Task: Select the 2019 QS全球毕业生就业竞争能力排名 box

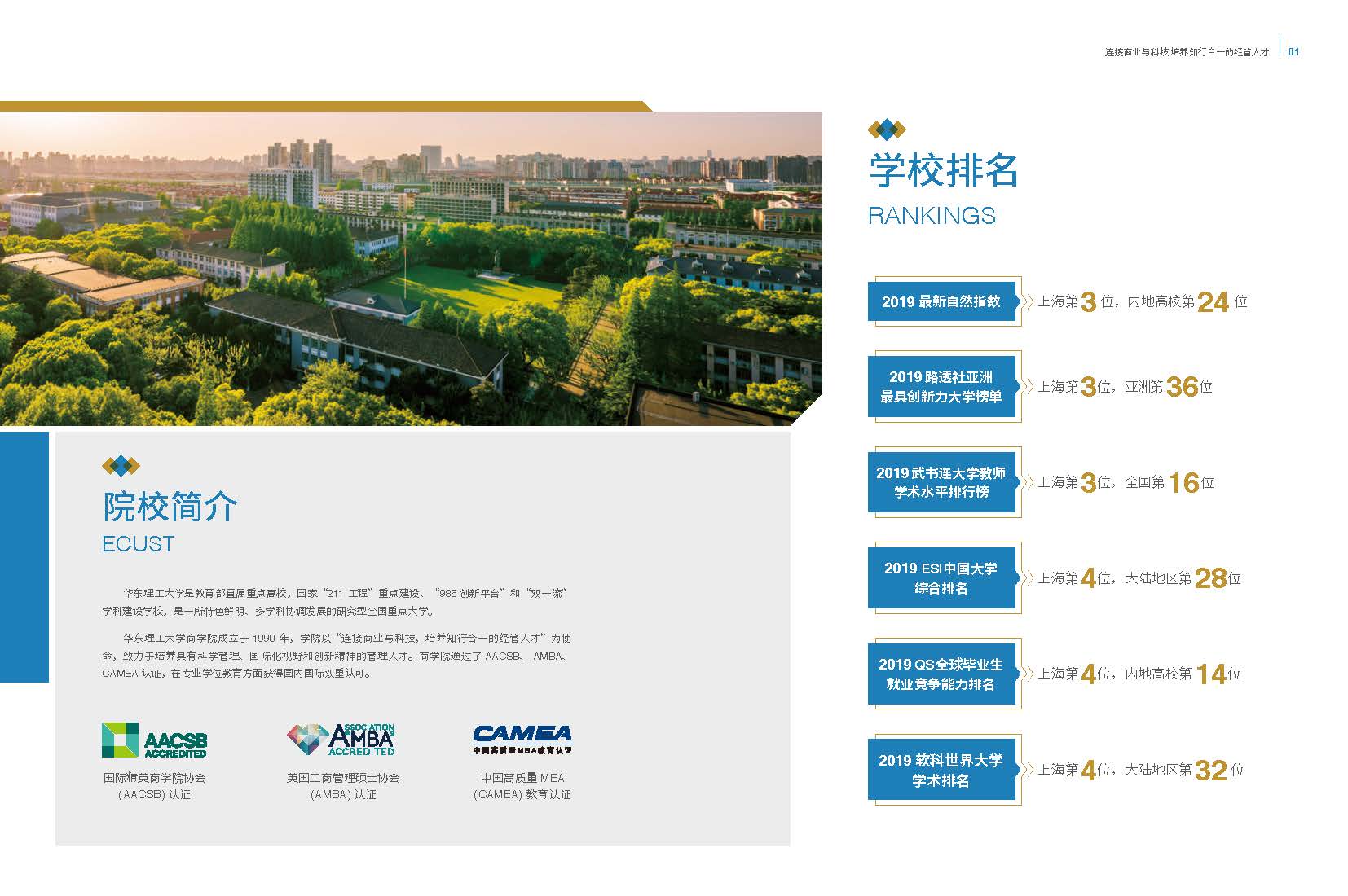Action: click(941, 674)
